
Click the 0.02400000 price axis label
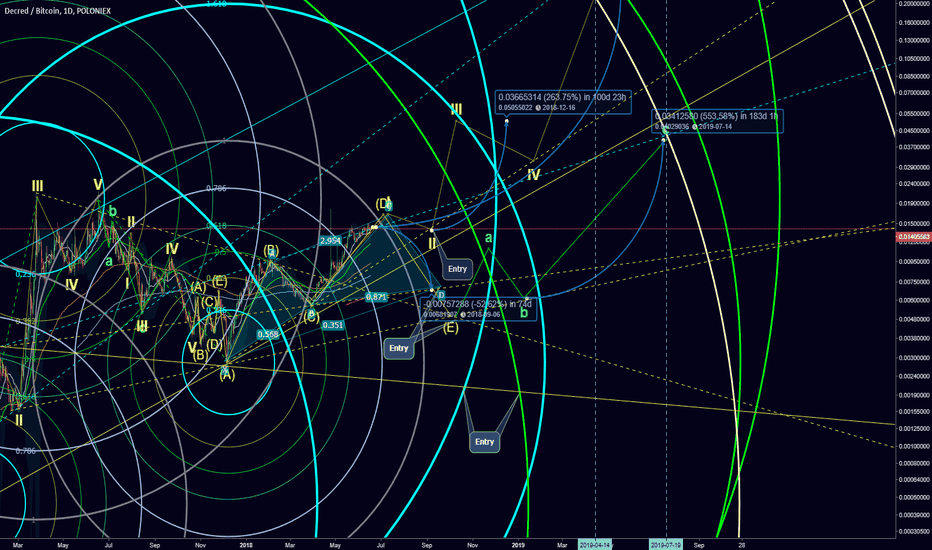click(914, 184)
